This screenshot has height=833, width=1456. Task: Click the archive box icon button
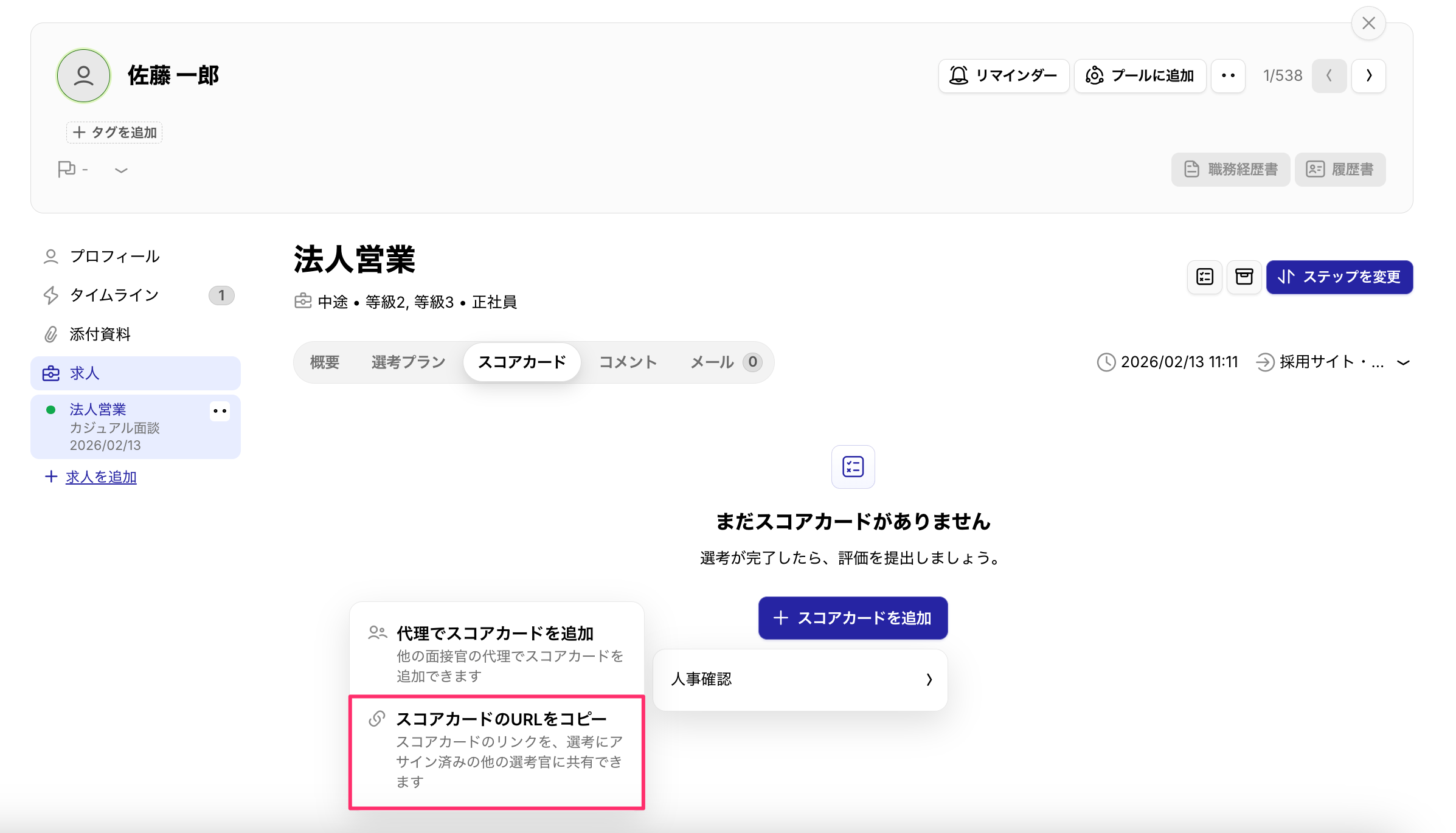(1244, 277)
